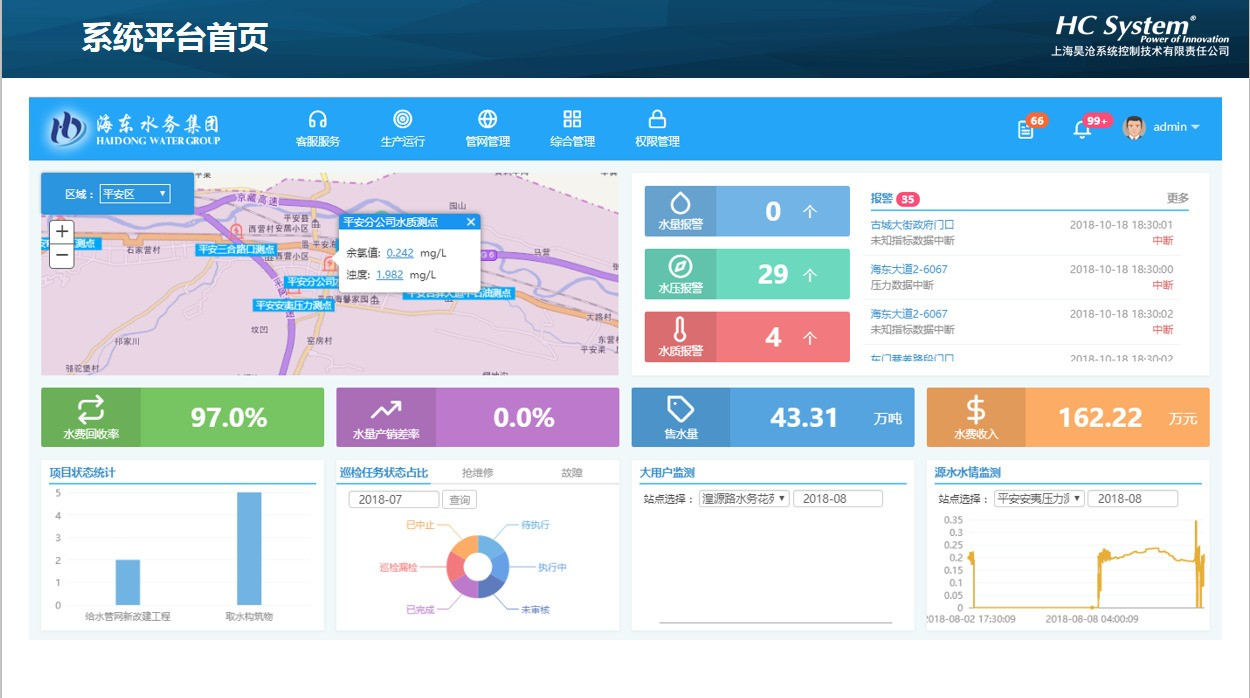Open the 区域 平安区 dropdown

(135, 194)
